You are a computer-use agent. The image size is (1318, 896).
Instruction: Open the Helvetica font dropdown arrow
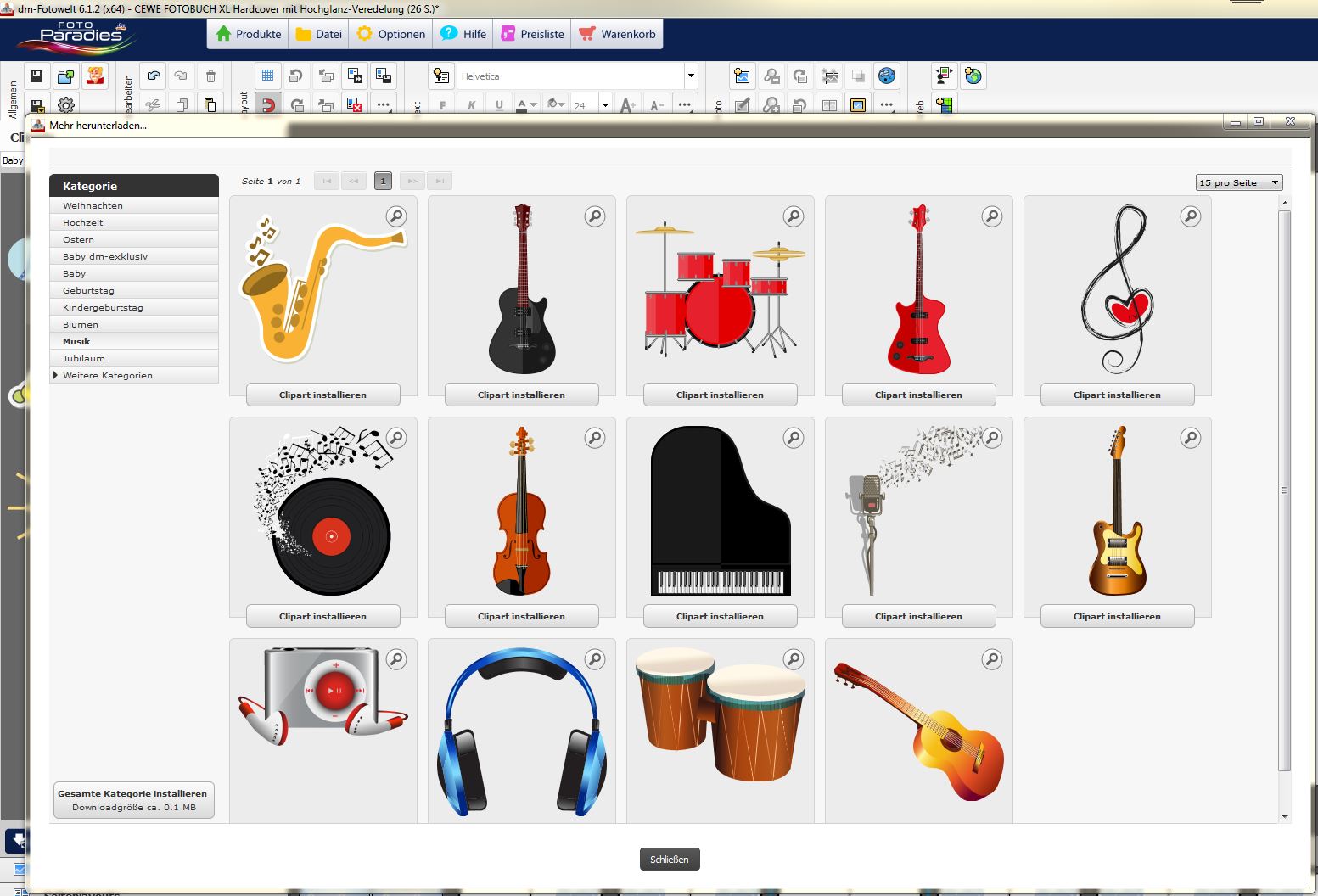[691, 76]
